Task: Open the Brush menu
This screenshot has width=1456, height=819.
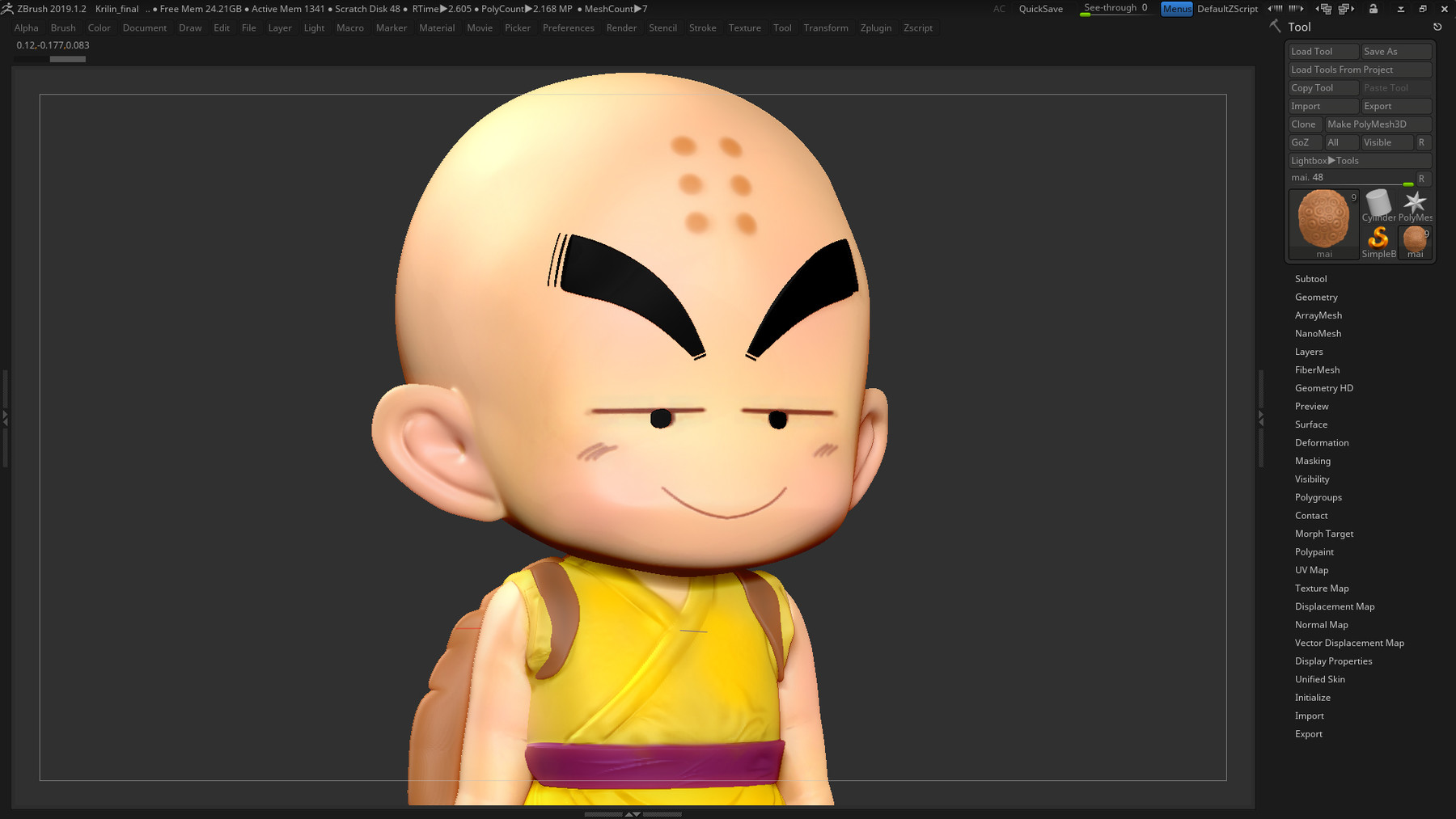Action: tap(63, 28)
